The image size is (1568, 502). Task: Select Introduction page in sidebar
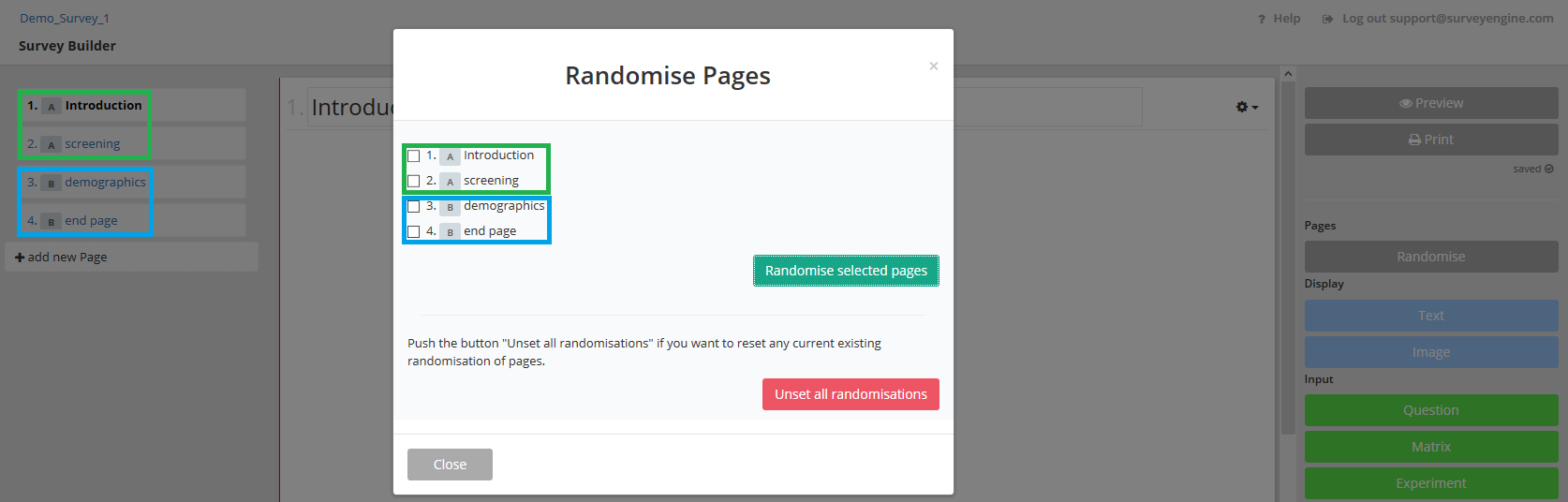coord(133,105)
